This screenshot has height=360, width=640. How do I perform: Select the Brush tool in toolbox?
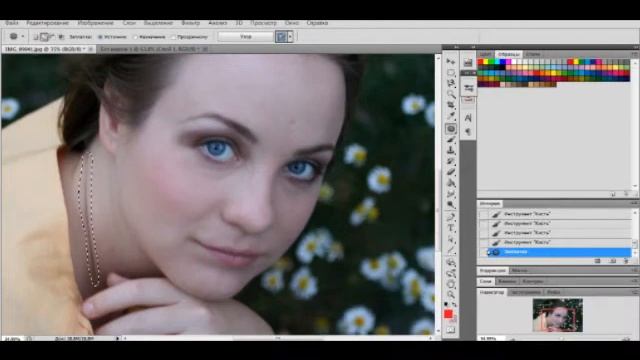(x=451, y=140)
